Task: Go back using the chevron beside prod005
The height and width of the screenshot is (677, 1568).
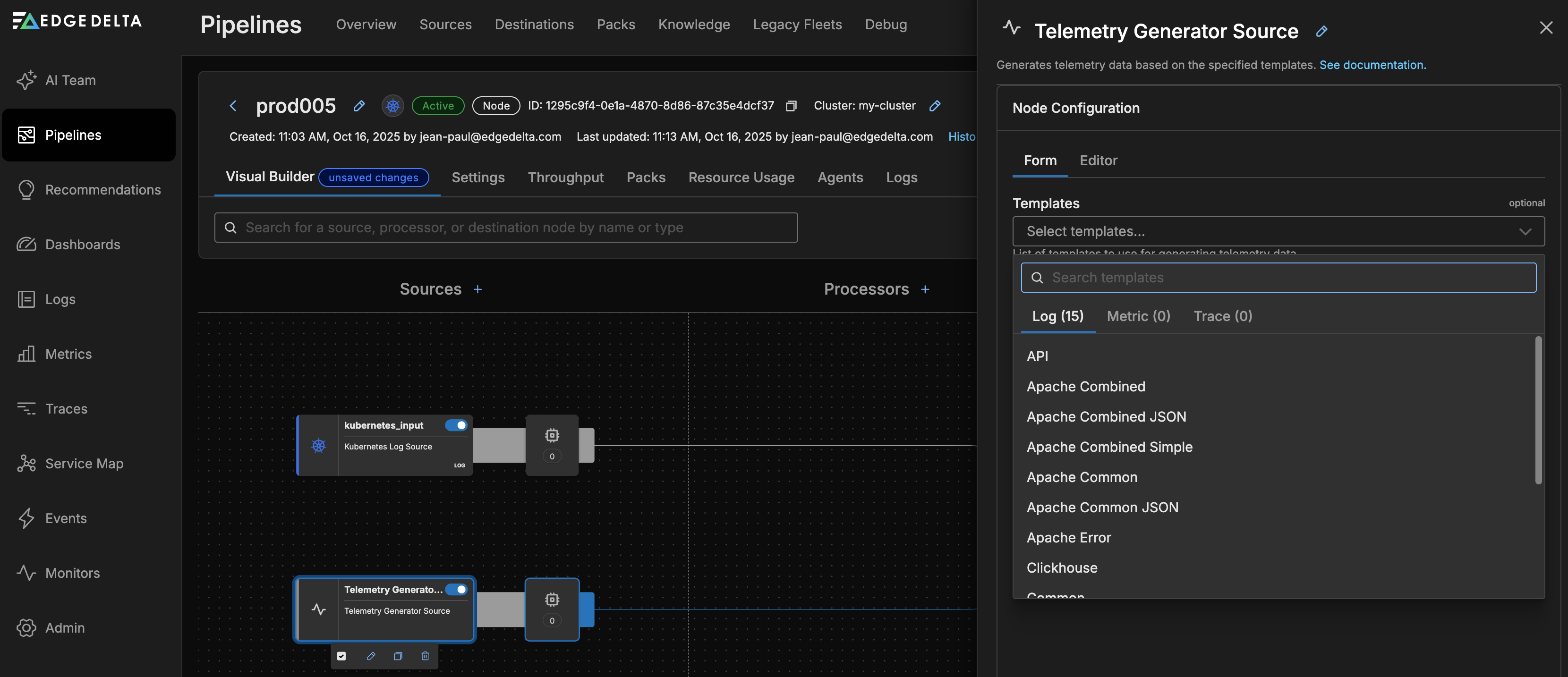Action: 233,106
